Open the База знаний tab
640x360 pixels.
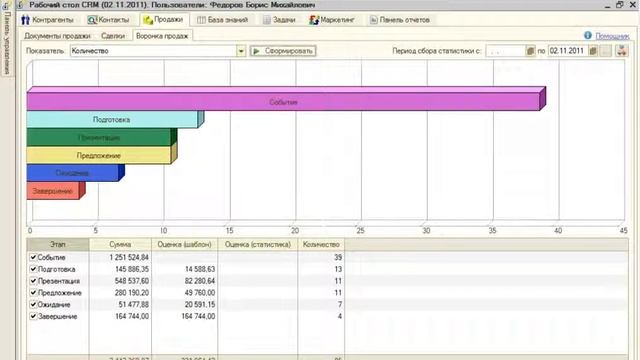[x=222, y=20]
